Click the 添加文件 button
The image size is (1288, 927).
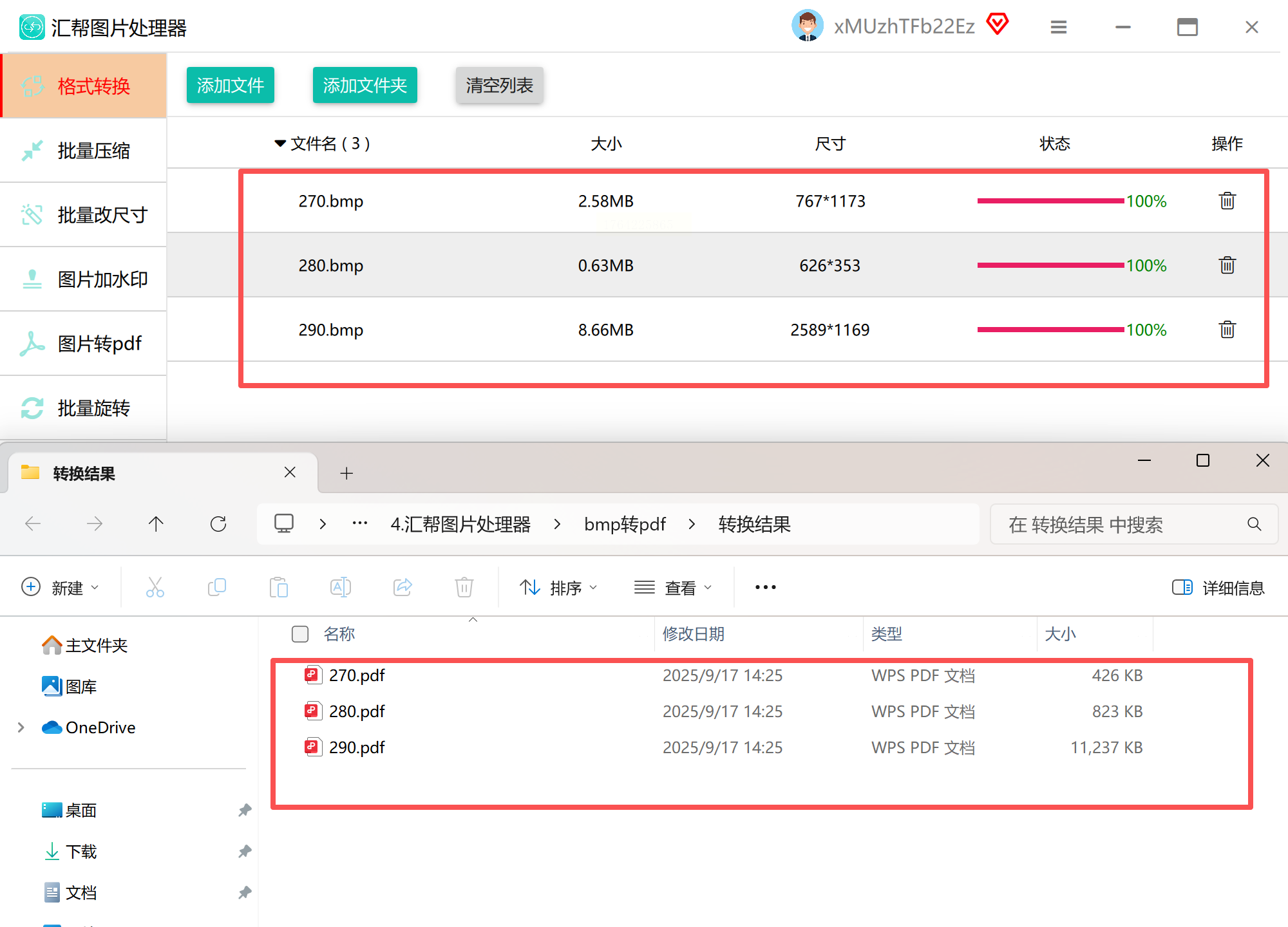click(x=230, y=85)
